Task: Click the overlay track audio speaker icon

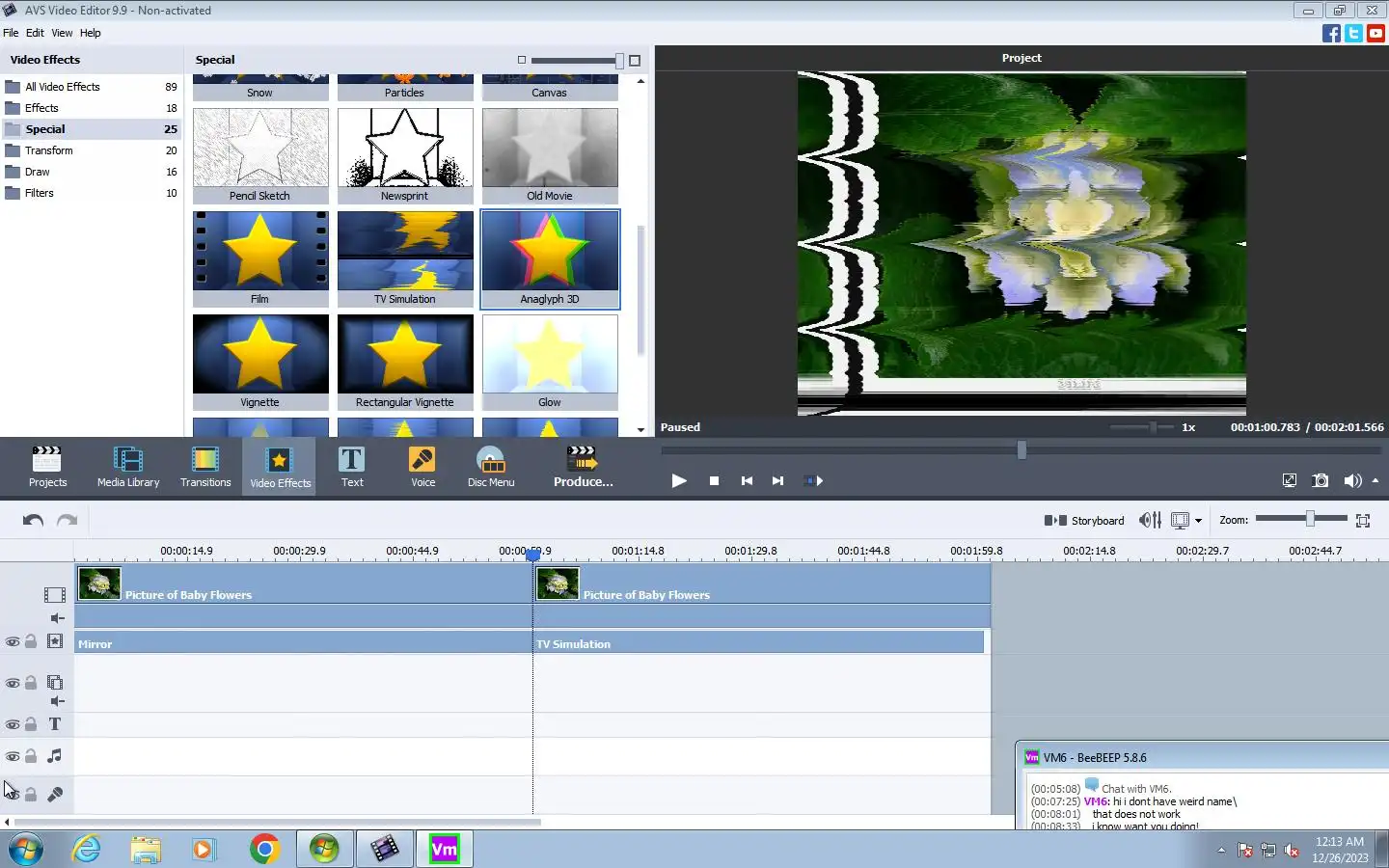Action: click(x=57, y=701)
